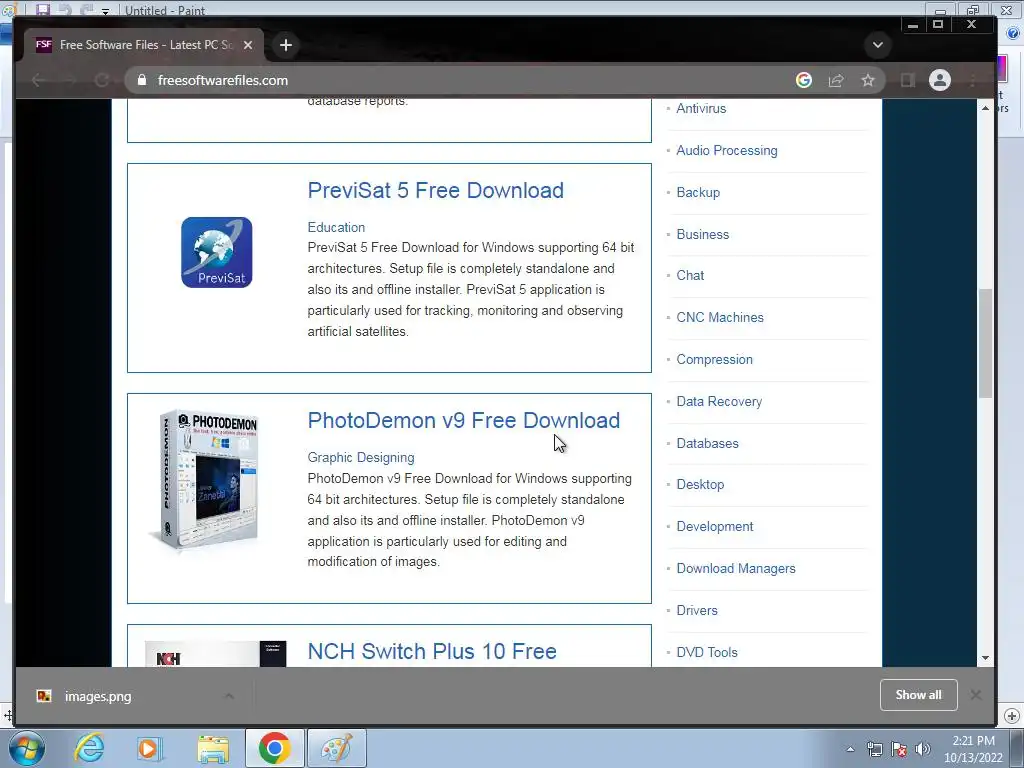This screenshot has width=1024, height=768.
Task: Open Download Managers category
Action: pos(736,569)
